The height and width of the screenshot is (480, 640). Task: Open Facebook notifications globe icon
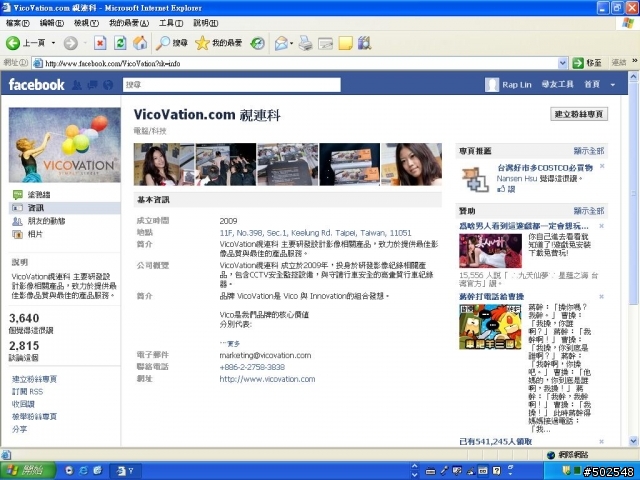click(108, 85)
